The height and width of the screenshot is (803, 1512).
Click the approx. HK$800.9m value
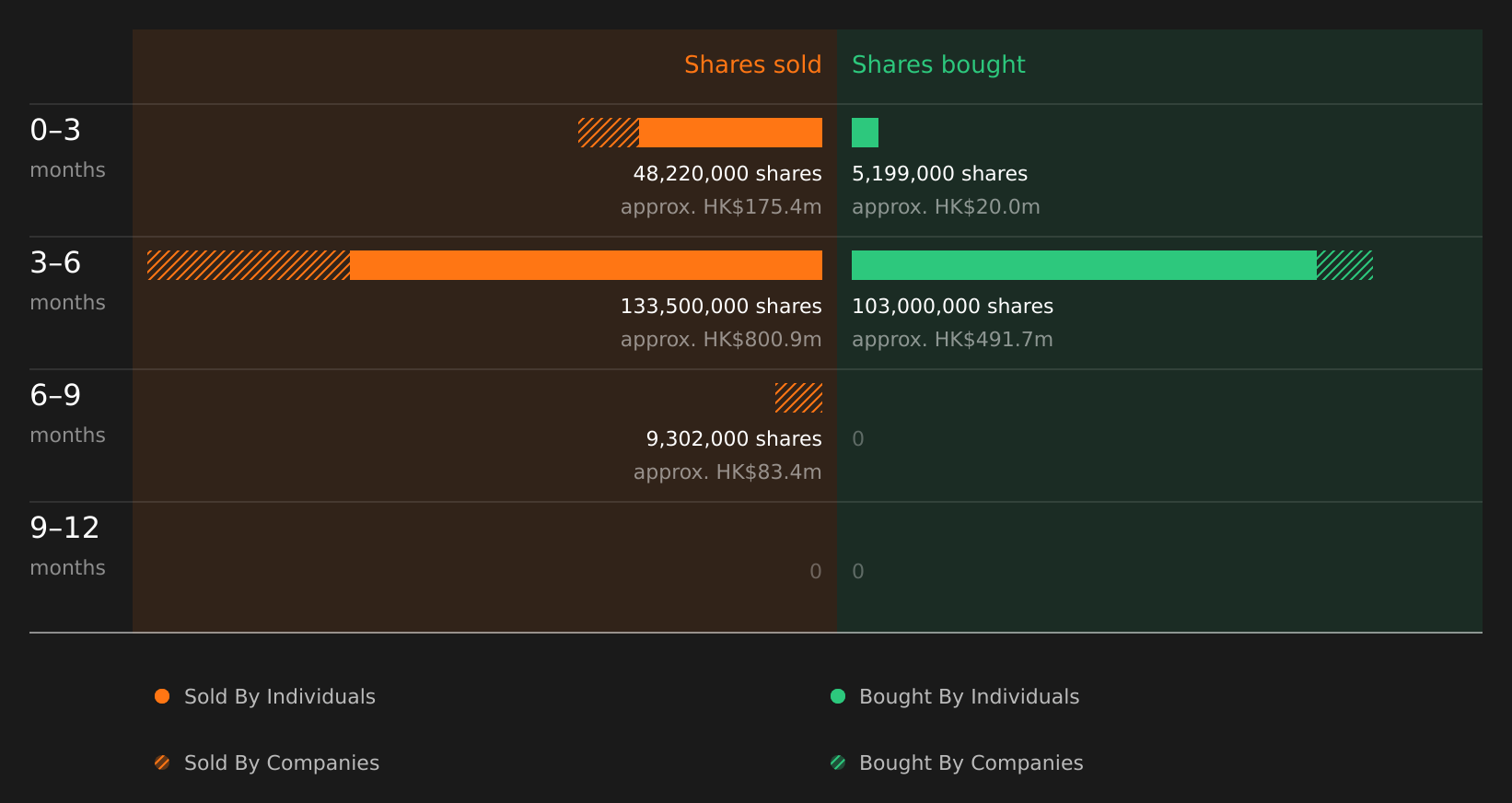pos(721,340)
